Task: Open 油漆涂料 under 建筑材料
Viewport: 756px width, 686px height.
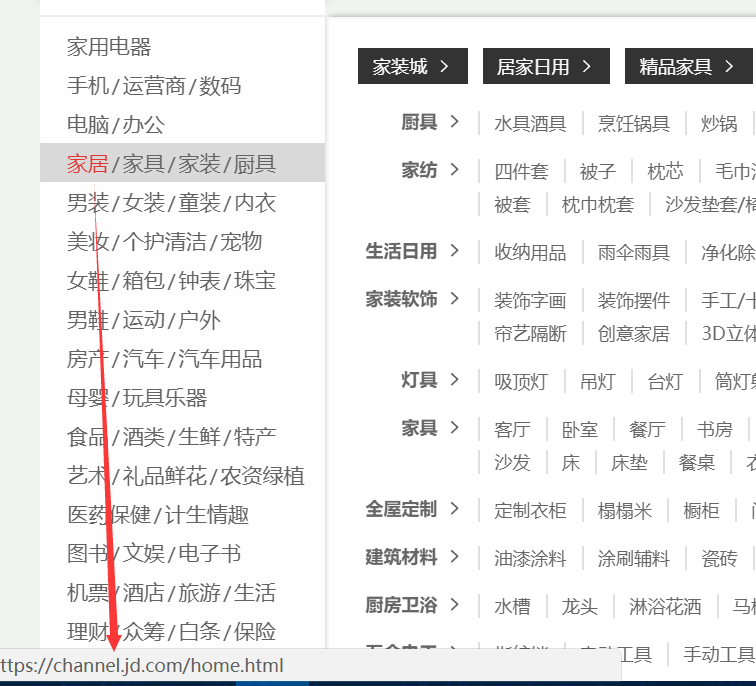Action: pyautogui.click(x=530, y=558)
